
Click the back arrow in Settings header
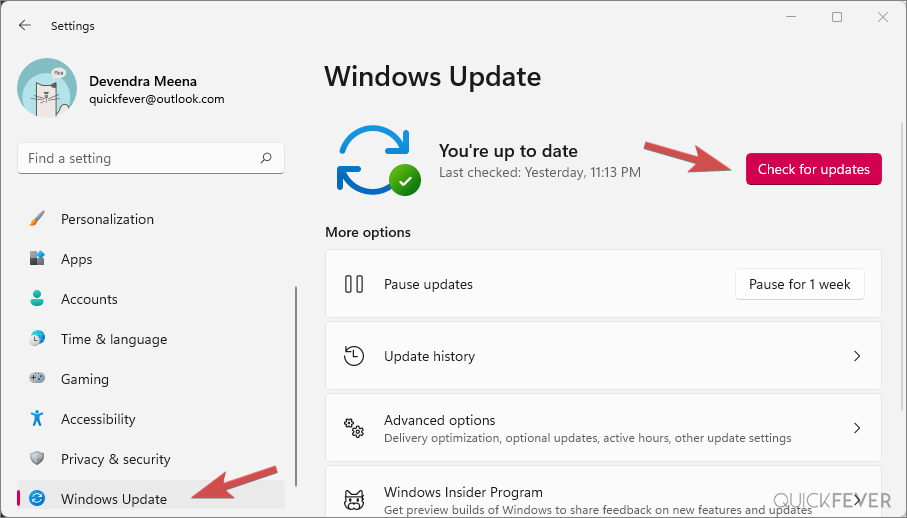point(25,25)
